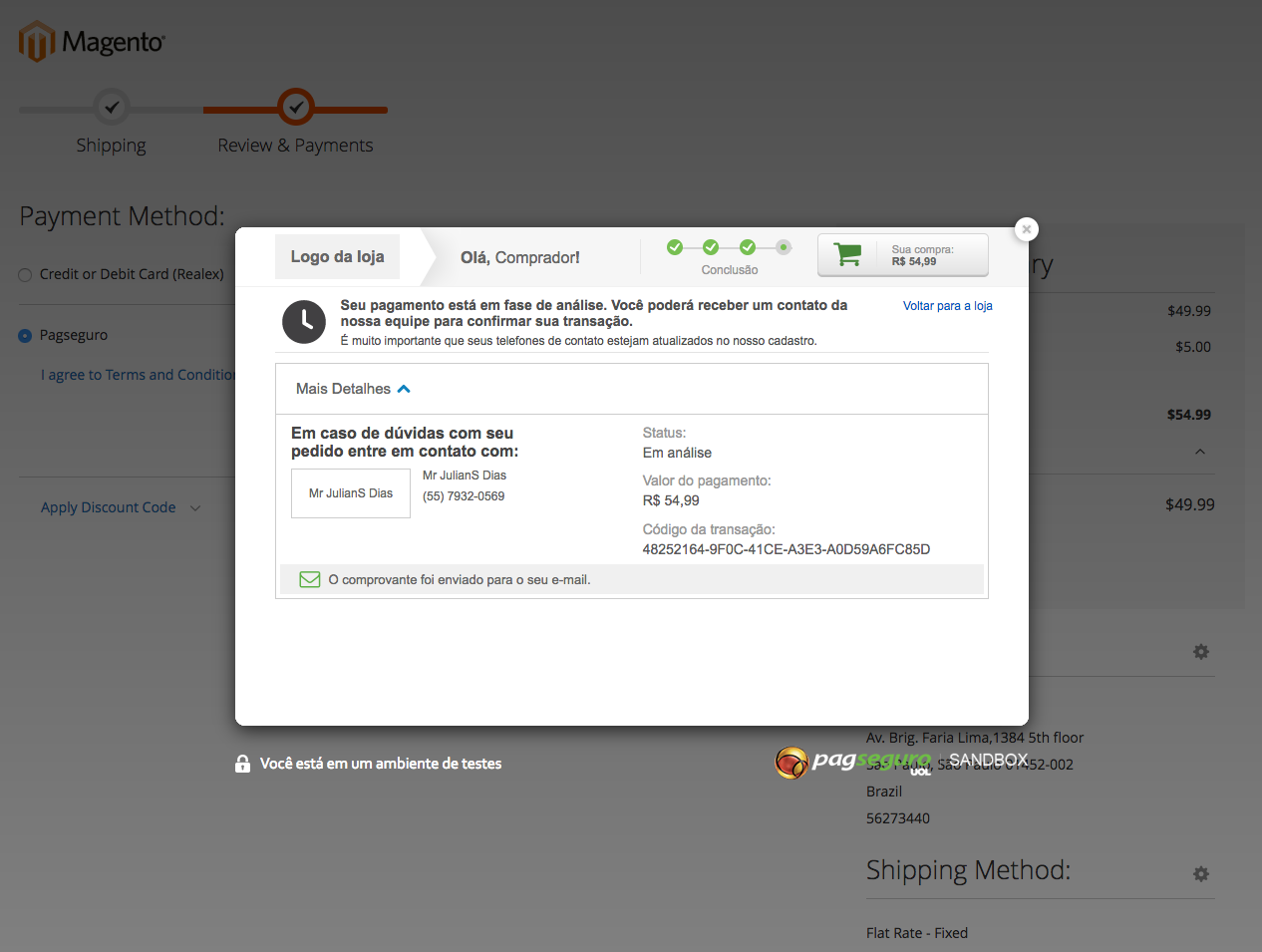The width and height of the screenshot is (1262, 952).
Task: Click the $54.99 order total
Action: tap(1189, 415)
